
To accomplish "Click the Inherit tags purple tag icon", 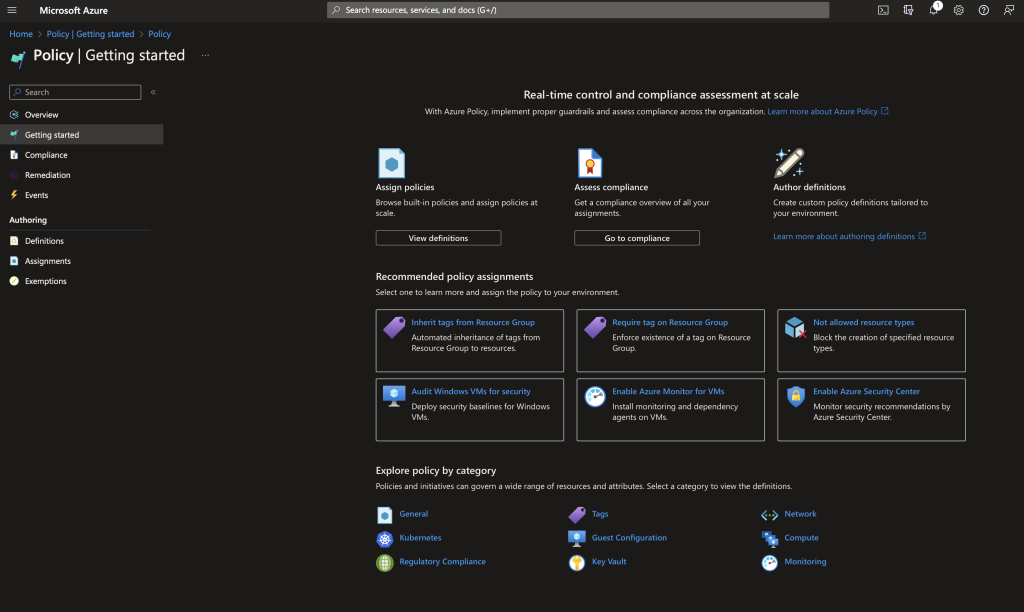I will pos(394,327).
